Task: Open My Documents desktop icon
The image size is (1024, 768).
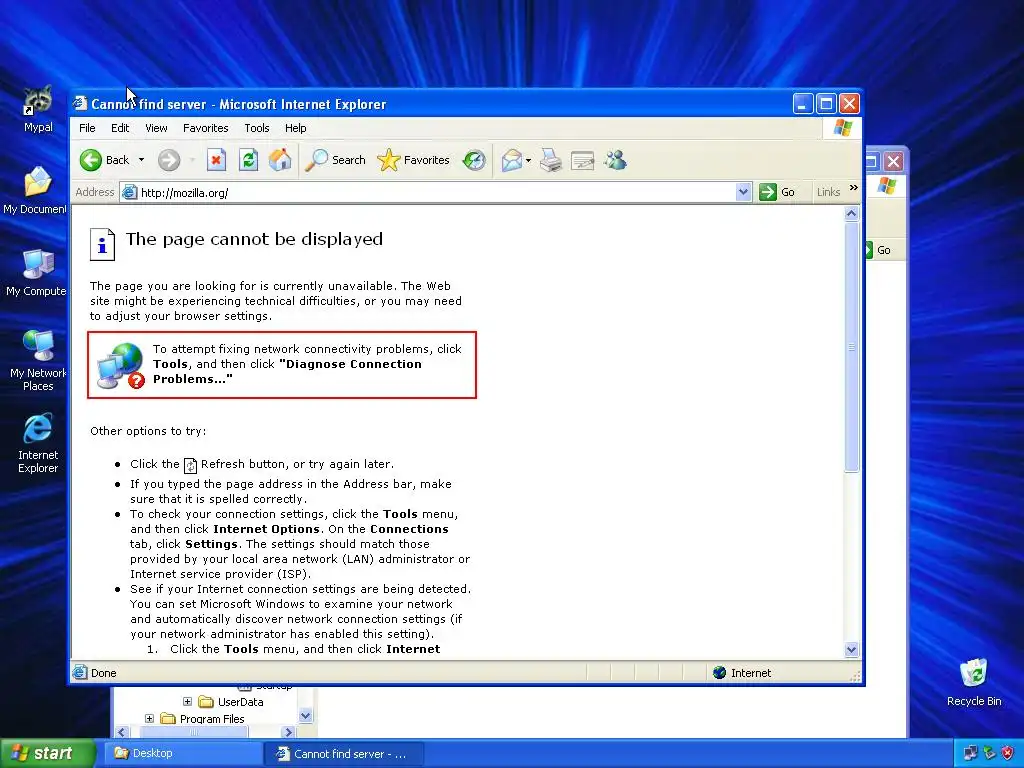Action: coord(35,191)
